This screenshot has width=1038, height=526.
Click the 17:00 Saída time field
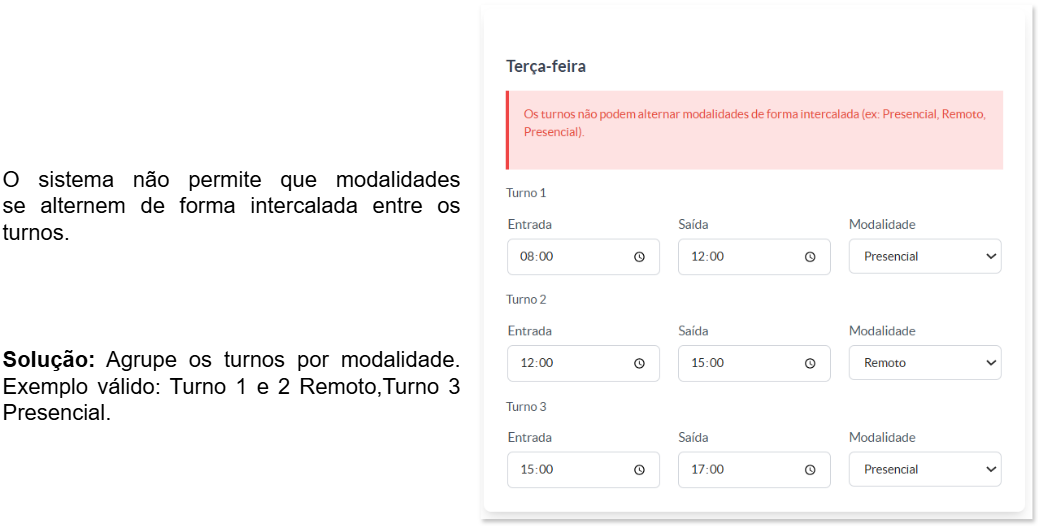(x=754, y=470)
